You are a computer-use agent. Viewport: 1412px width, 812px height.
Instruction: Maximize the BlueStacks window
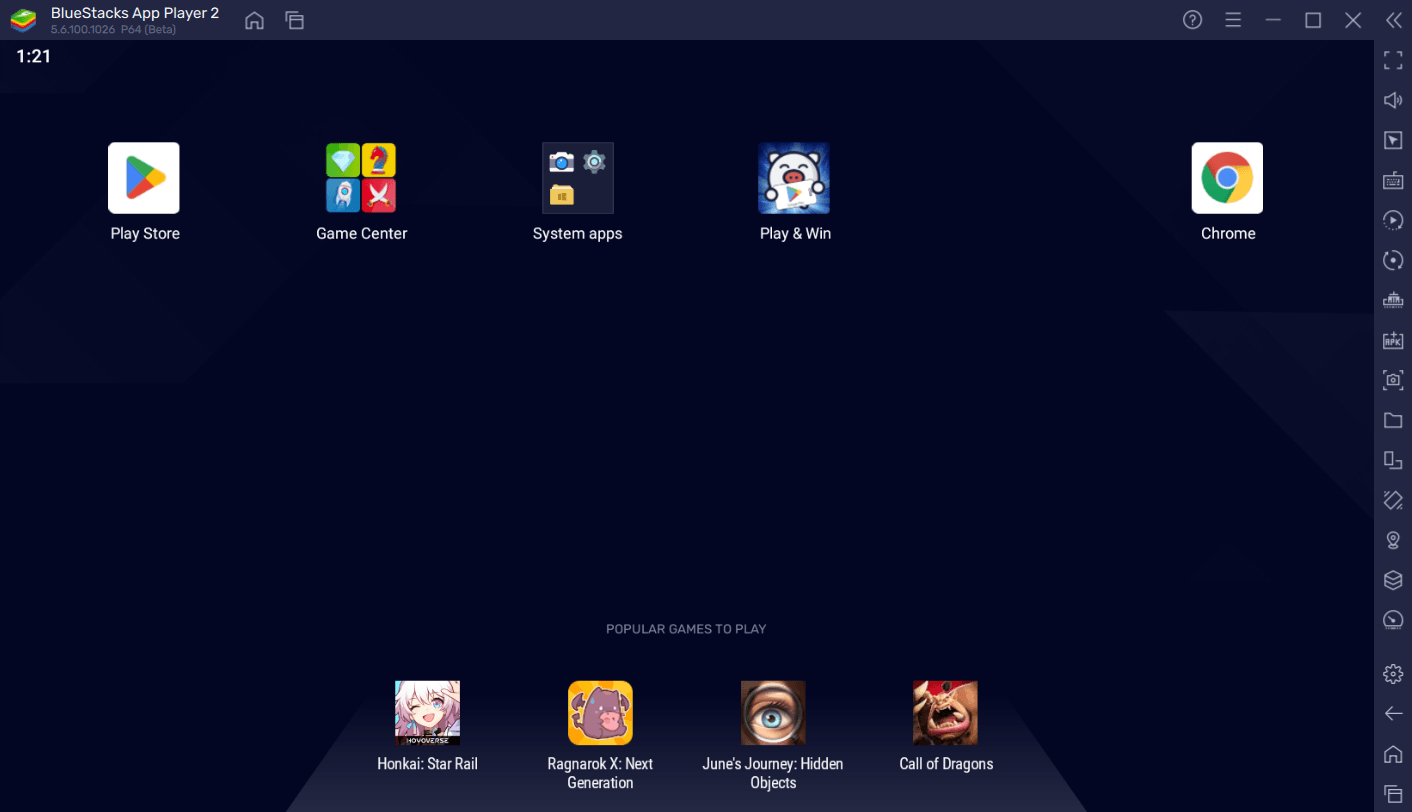pos(1313,20)
